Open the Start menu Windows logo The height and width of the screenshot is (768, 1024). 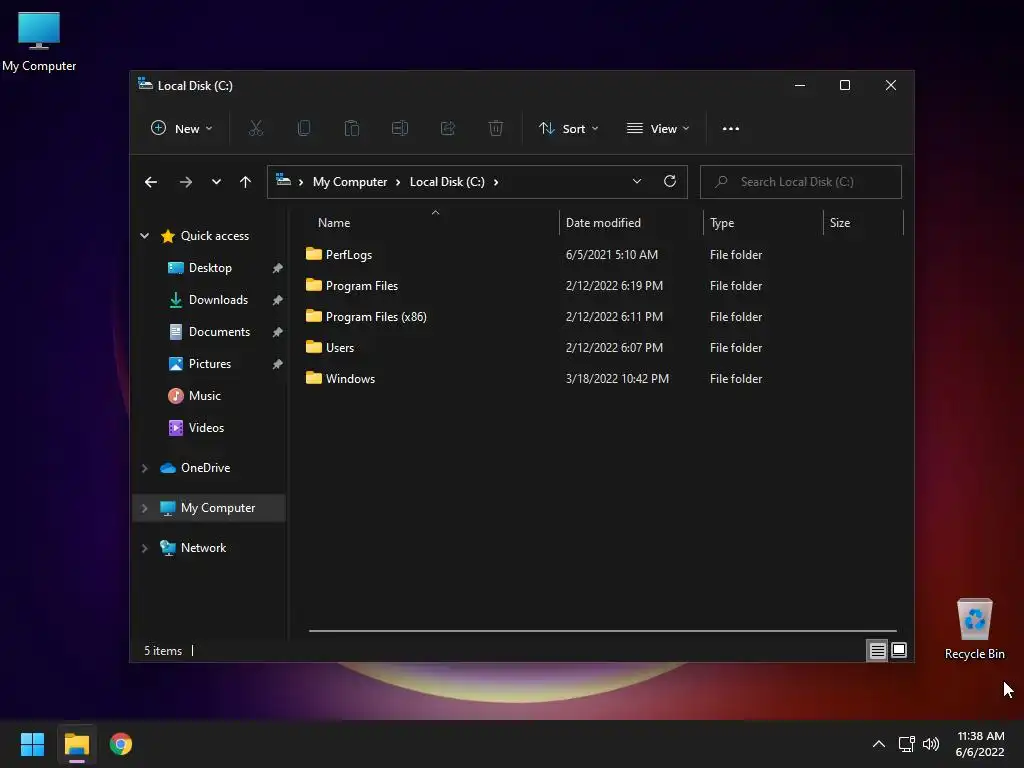(32, 744)
